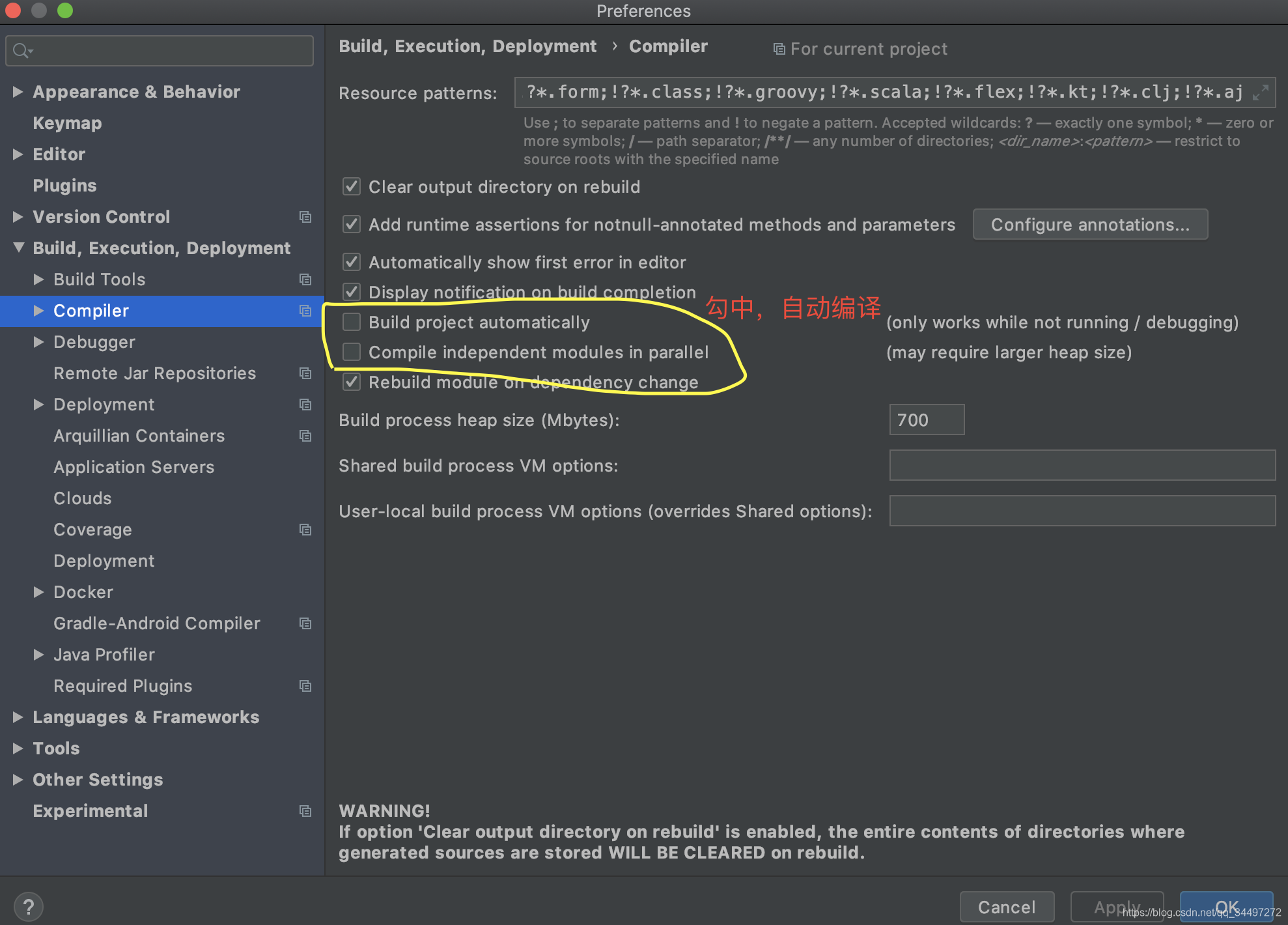The width and height of the screenshot is (1288, 925).
Task: Click project-level icon beside Build Tools
Action: [305, 279]
